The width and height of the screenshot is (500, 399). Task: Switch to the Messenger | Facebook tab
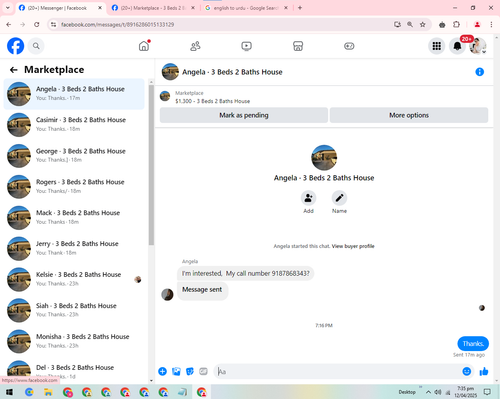point(61,8)
